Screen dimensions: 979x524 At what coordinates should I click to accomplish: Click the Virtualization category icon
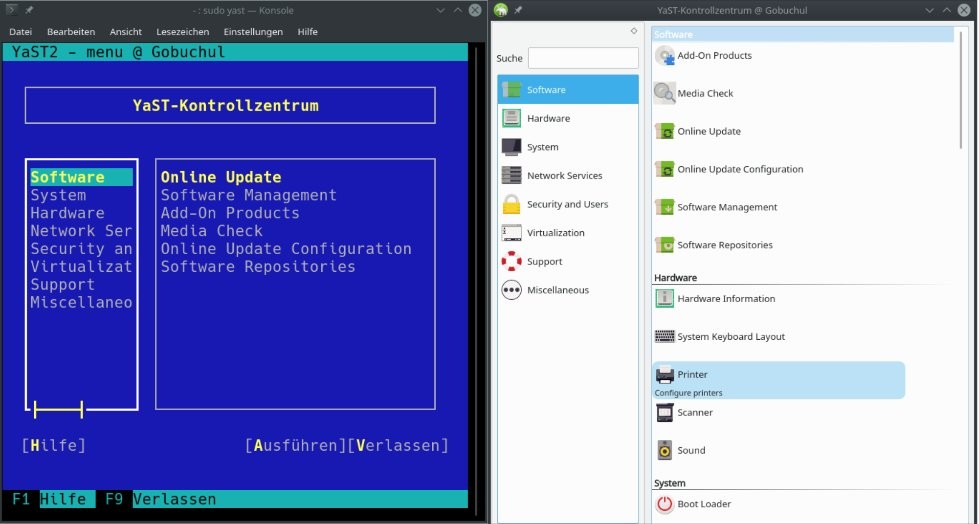(511, 232)
